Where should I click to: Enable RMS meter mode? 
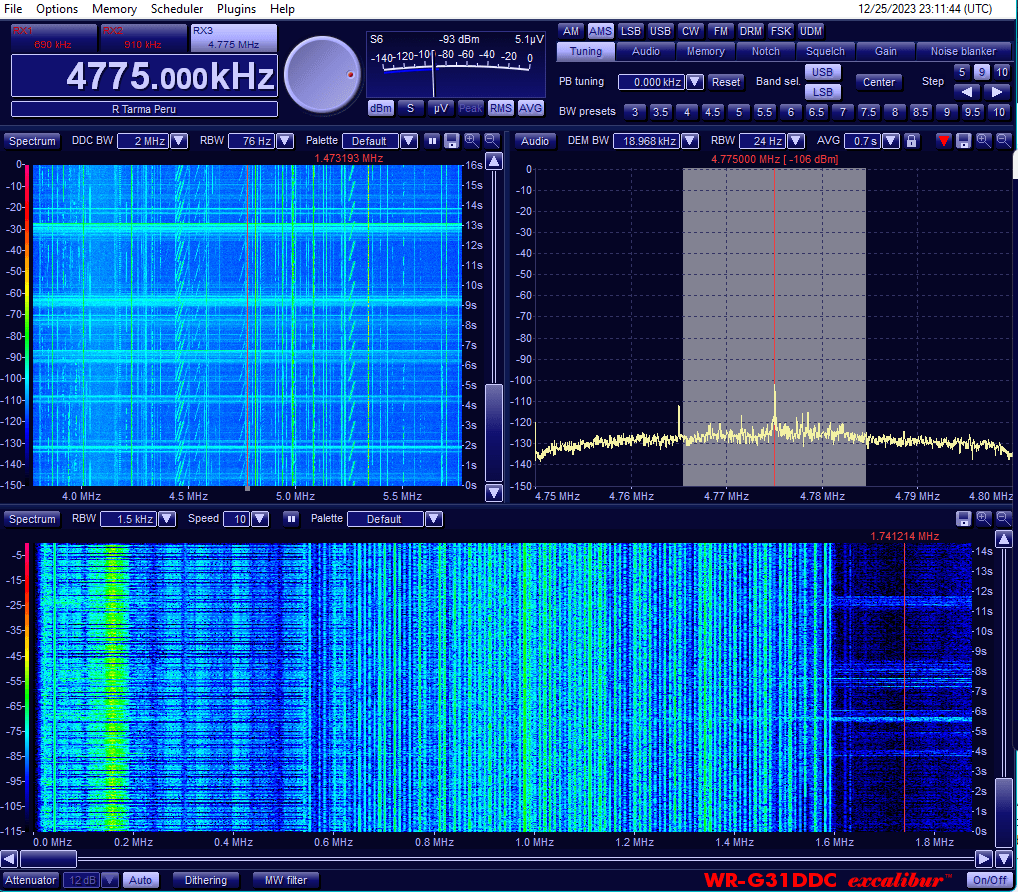(501, 108)
